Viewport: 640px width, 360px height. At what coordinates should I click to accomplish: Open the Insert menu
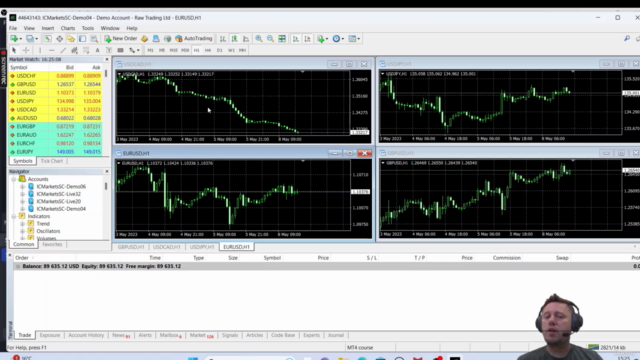48,28
